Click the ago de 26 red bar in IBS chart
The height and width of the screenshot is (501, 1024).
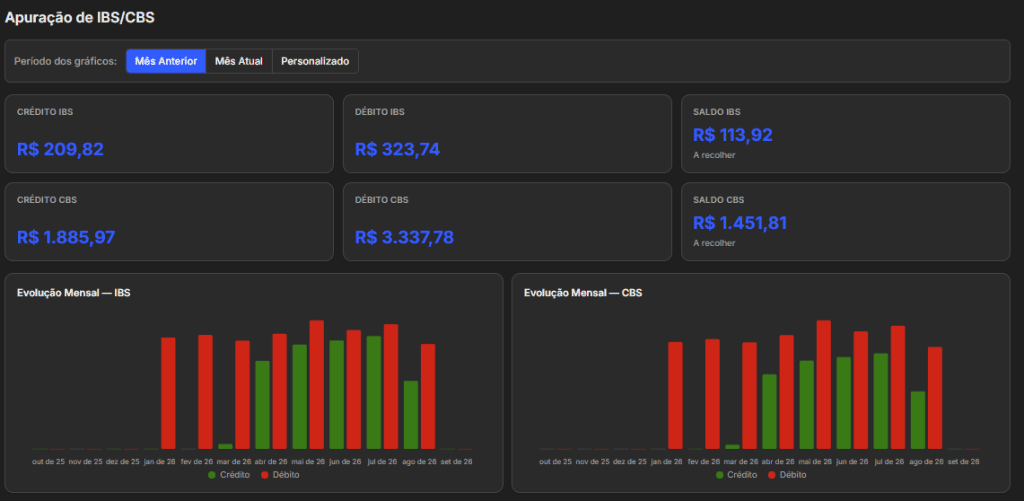click(x=428, y=396)
